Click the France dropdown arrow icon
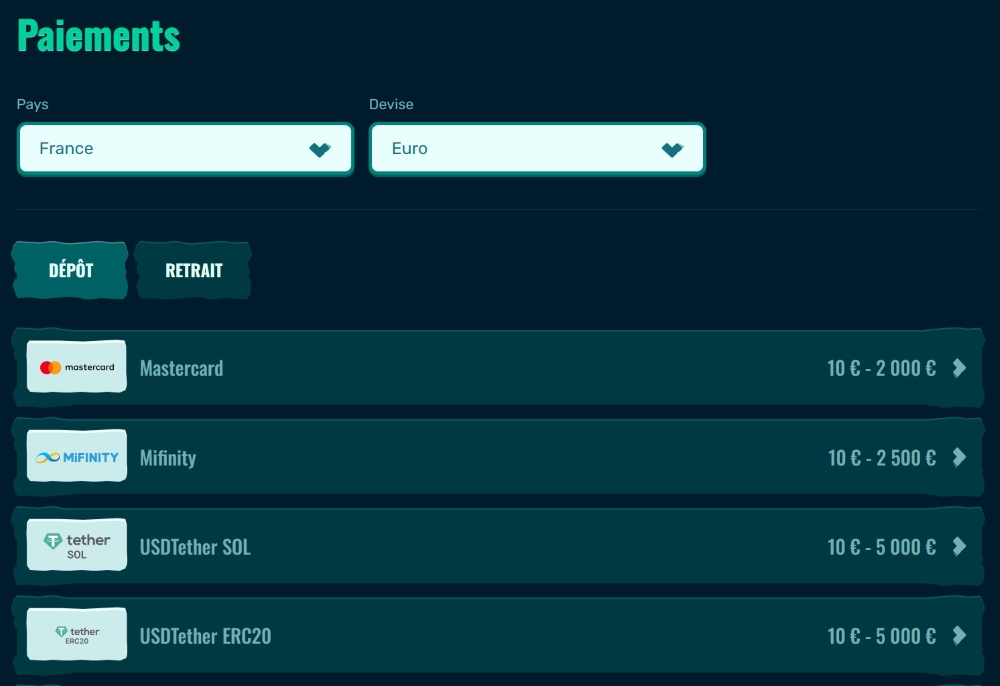 320,150
